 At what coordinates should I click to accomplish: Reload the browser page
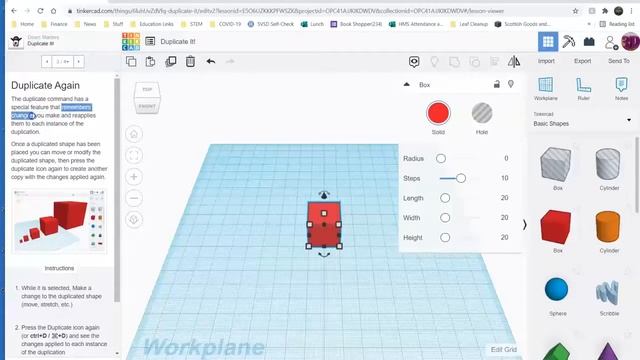[x=40, y=11]
